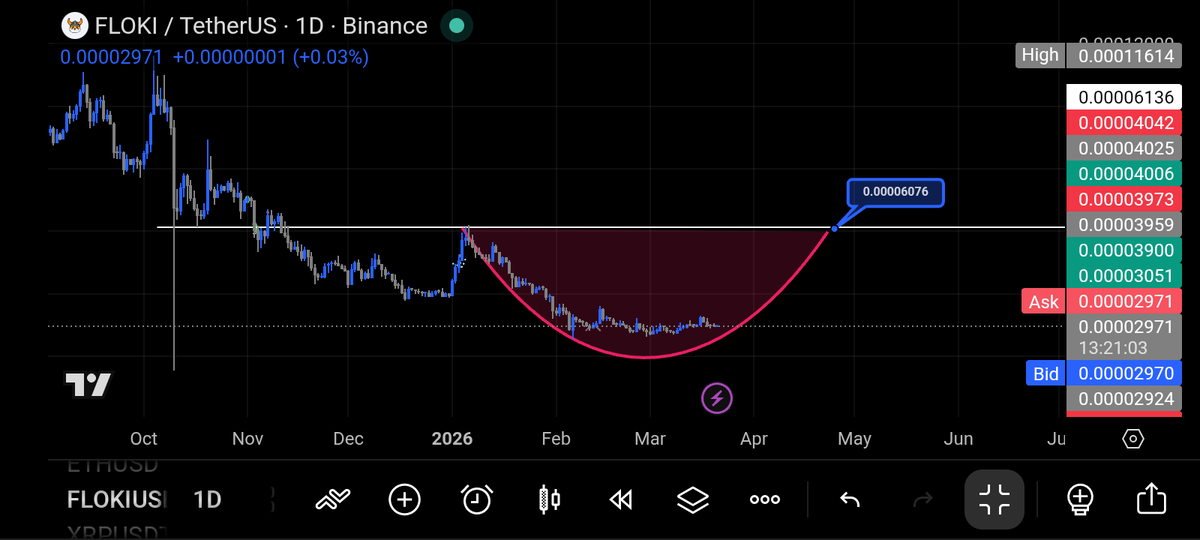Click the 0.00003051 green price label
This screenshot has width=1200, height=540.
tap(1124, 276)
